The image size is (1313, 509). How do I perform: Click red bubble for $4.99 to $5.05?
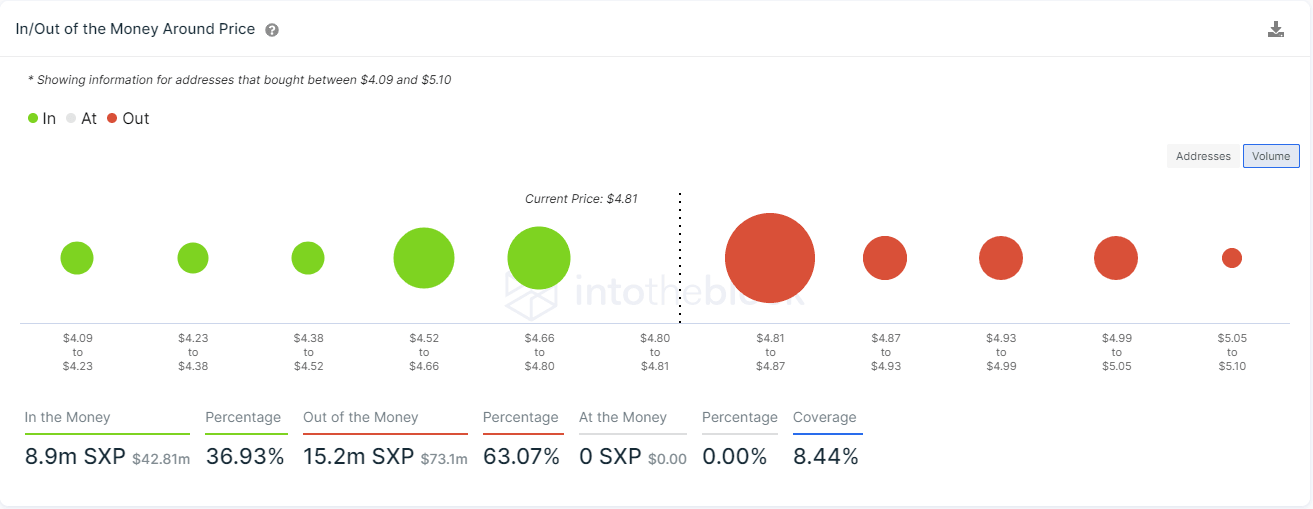click(1116, 258)
